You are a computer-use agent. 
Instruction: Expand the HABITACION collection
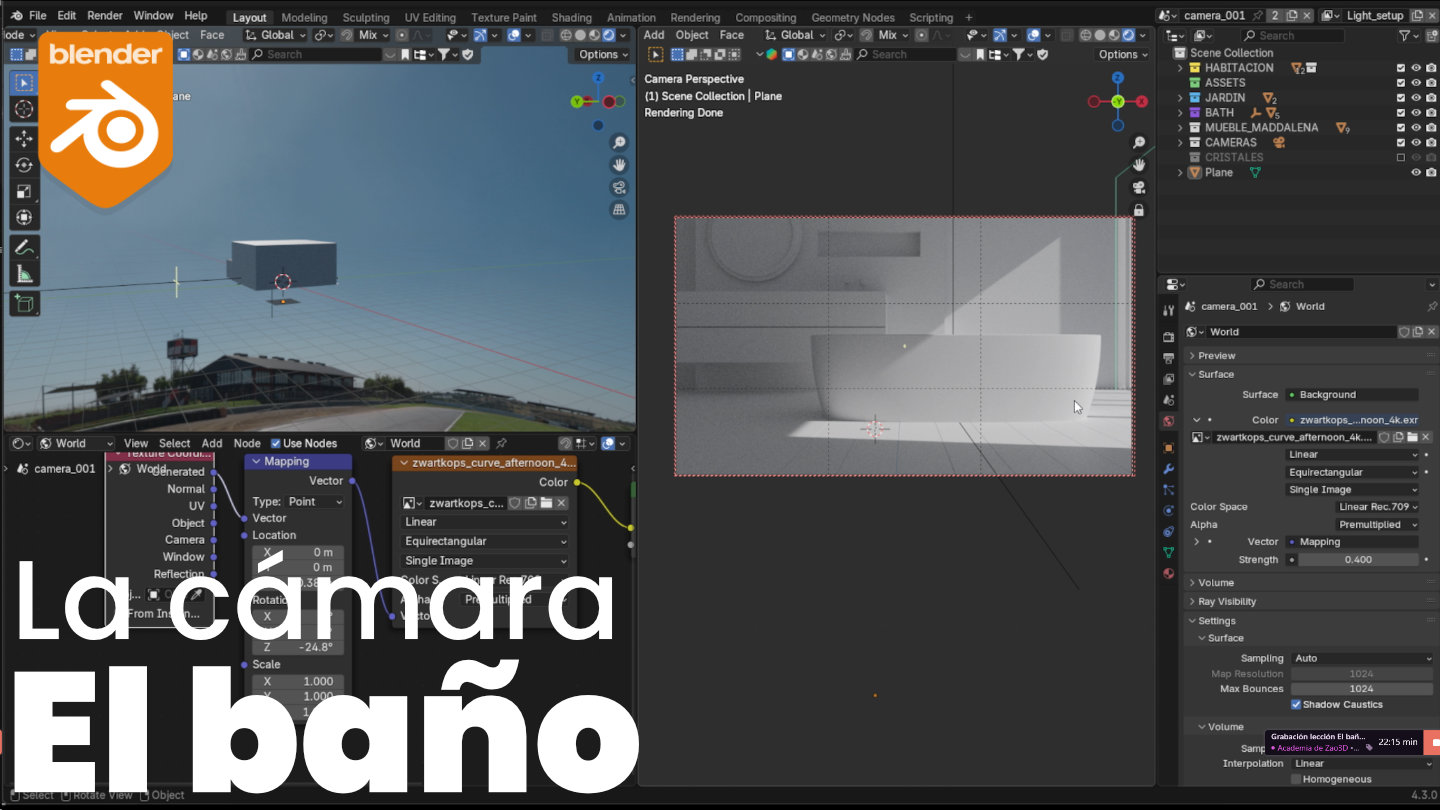(1180, 68)
